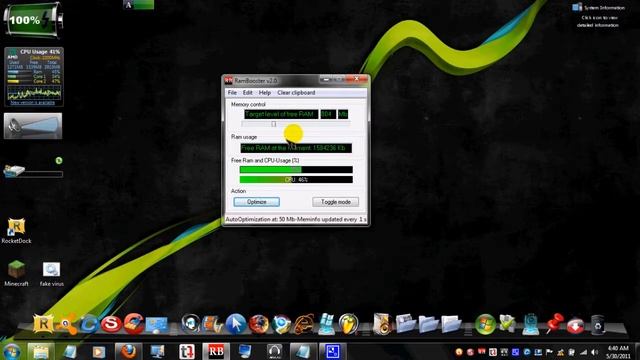Open the Windows Start button
The image size is (640, 360).
tap(11, 352)
